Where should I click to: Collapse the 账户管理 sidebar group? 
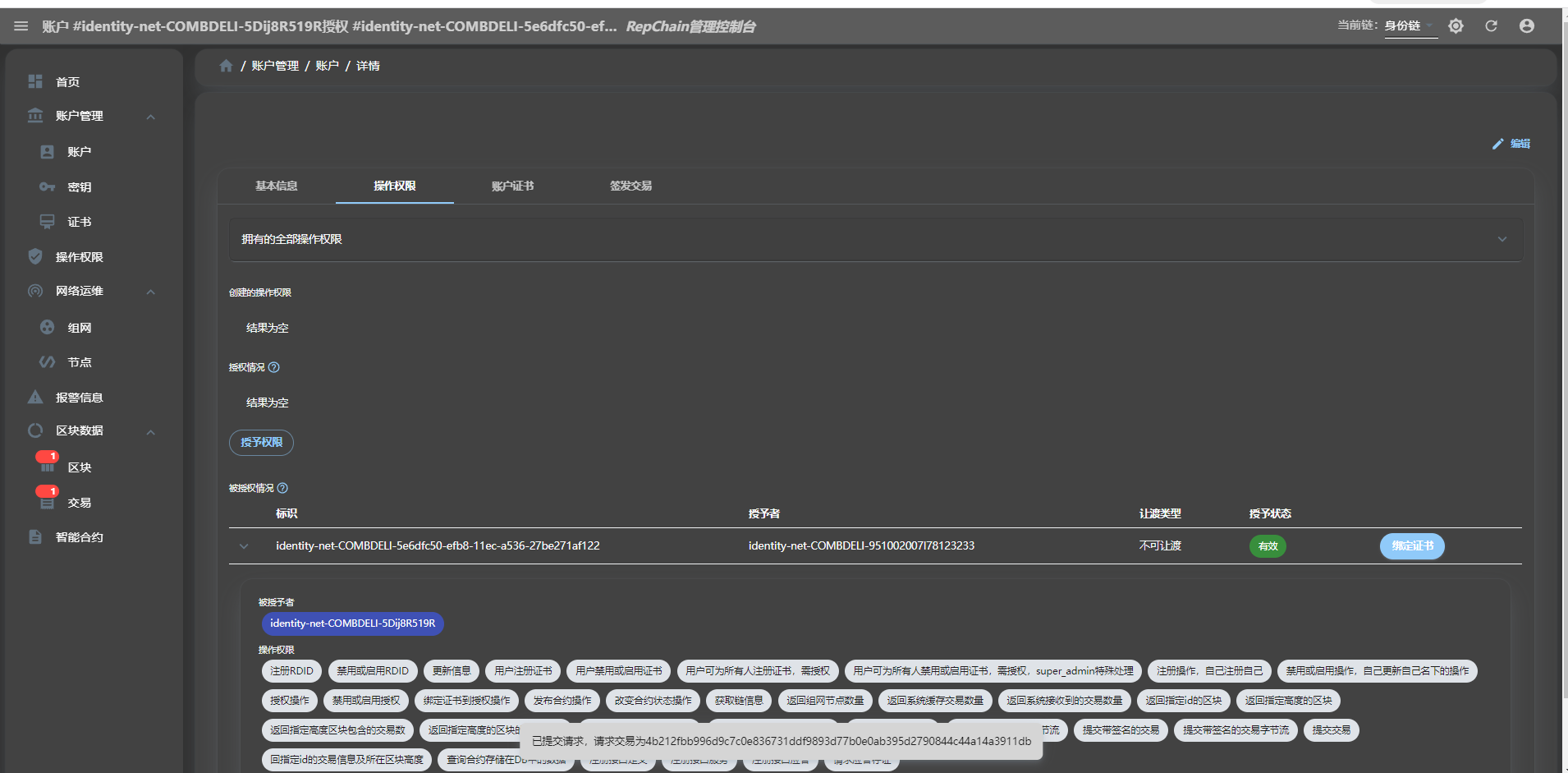151,117
